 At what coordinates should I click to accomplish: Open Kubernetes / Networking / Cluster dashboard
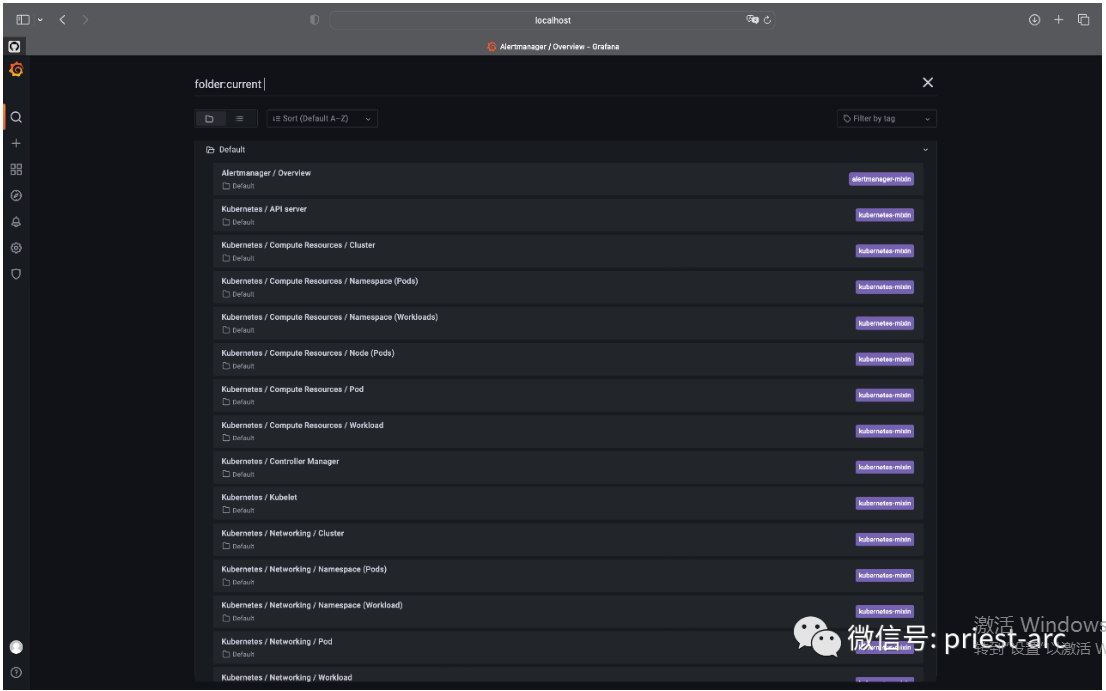click(x=568, y=539)
